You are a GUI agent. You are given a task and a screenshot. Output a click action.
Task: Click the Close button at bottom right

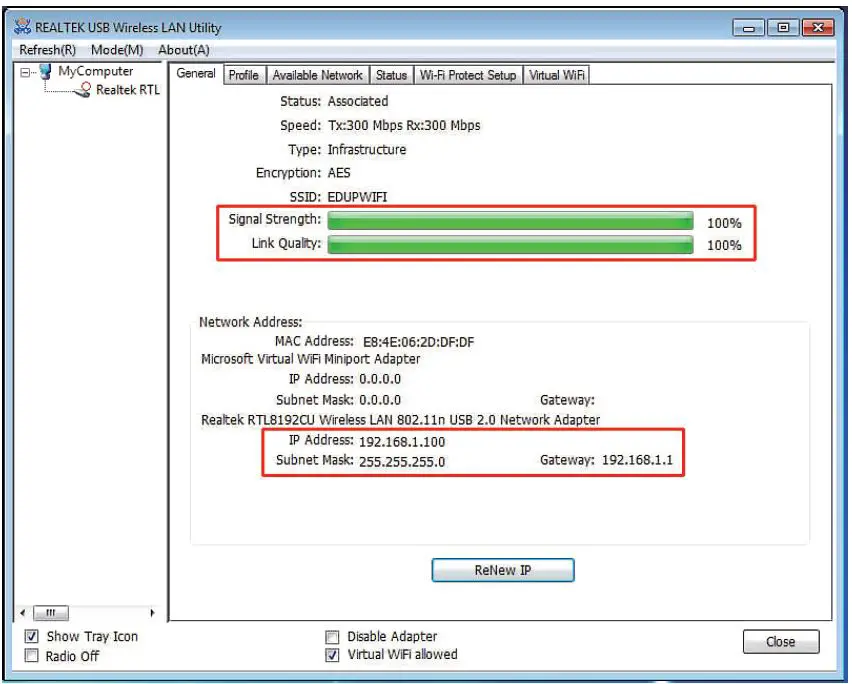(x=780, y=642)
